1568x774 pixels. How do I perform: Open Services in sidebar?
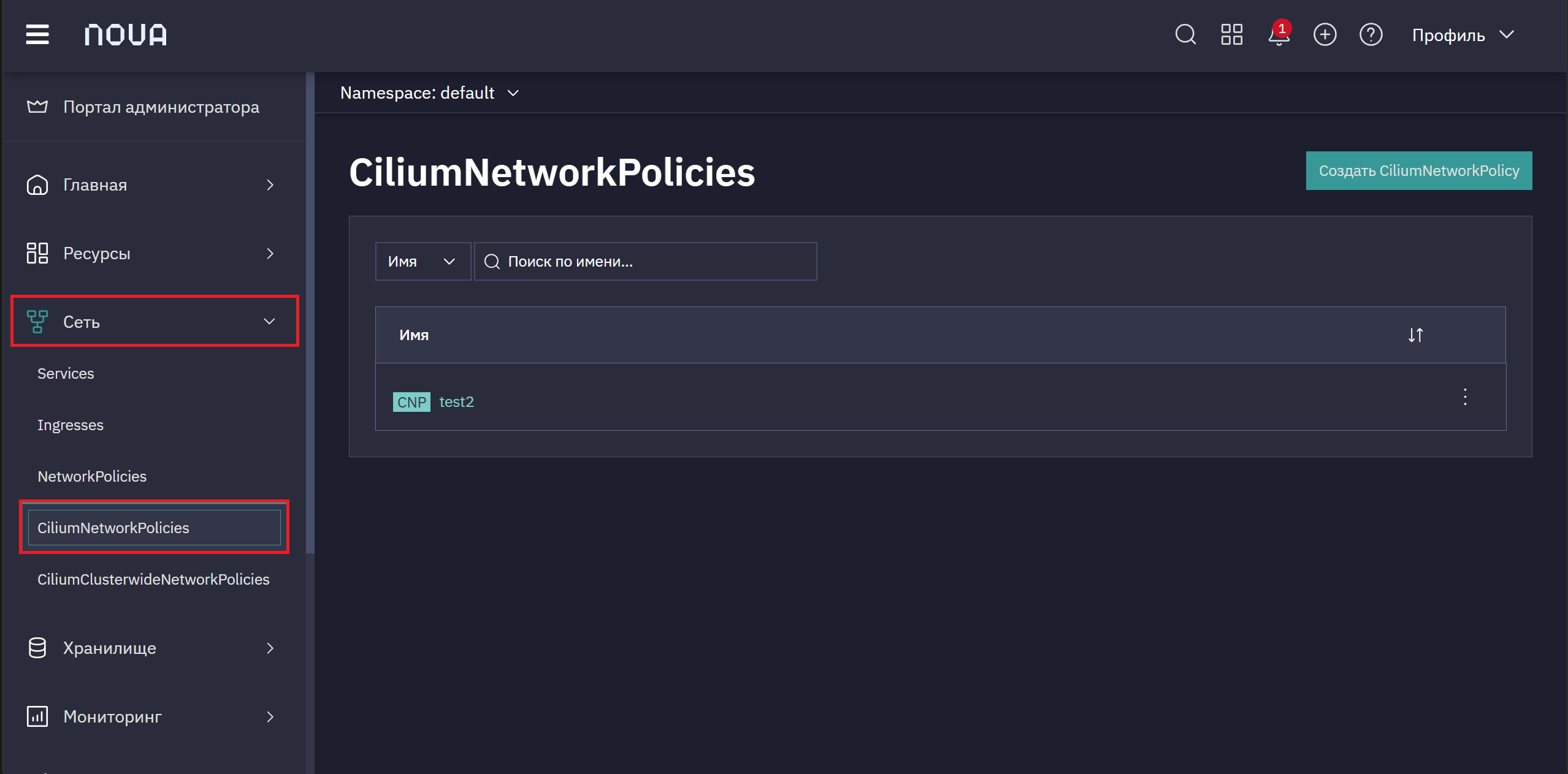(x=66, y=373)
